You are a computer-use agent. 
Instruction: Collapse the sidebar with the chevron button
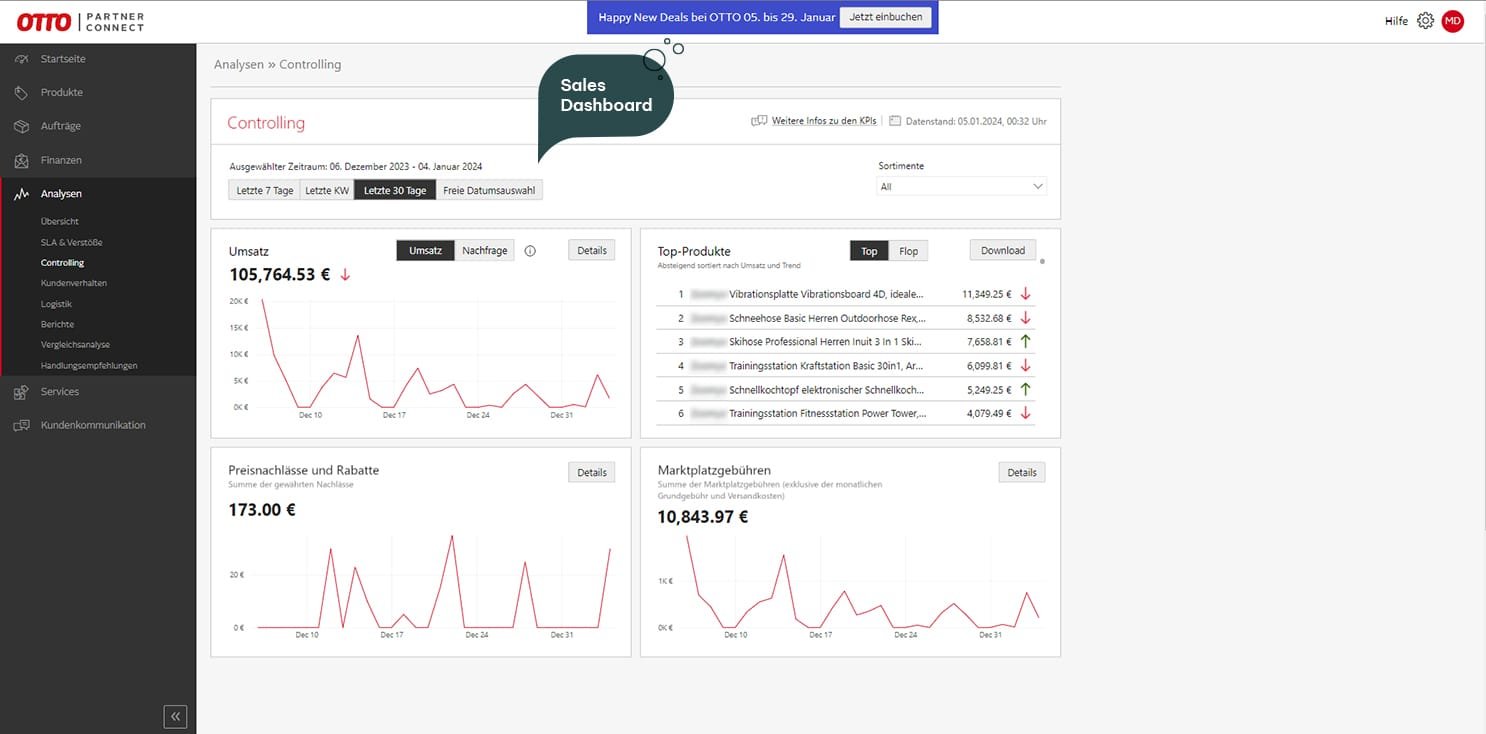(x=175, y=716)
